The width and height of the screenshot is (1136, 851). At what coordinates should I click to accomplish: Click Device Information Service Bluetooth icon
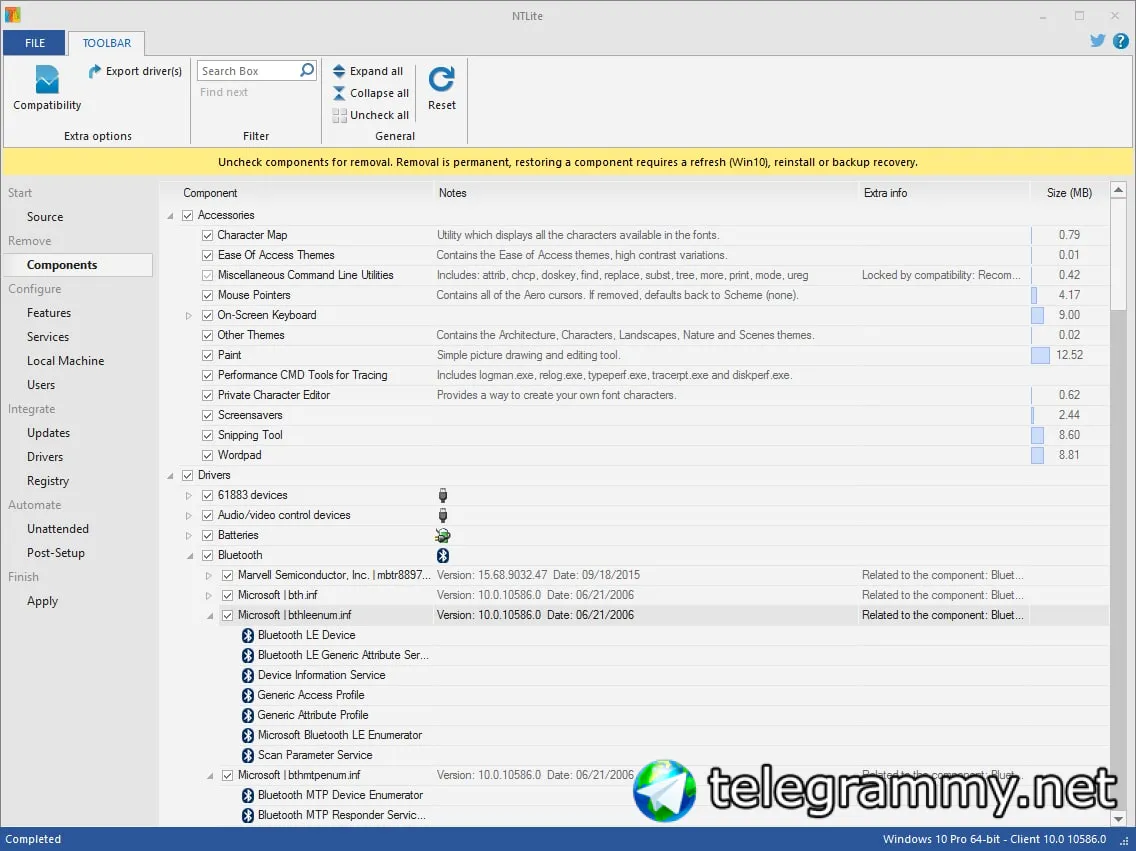[x=248, y=675]
